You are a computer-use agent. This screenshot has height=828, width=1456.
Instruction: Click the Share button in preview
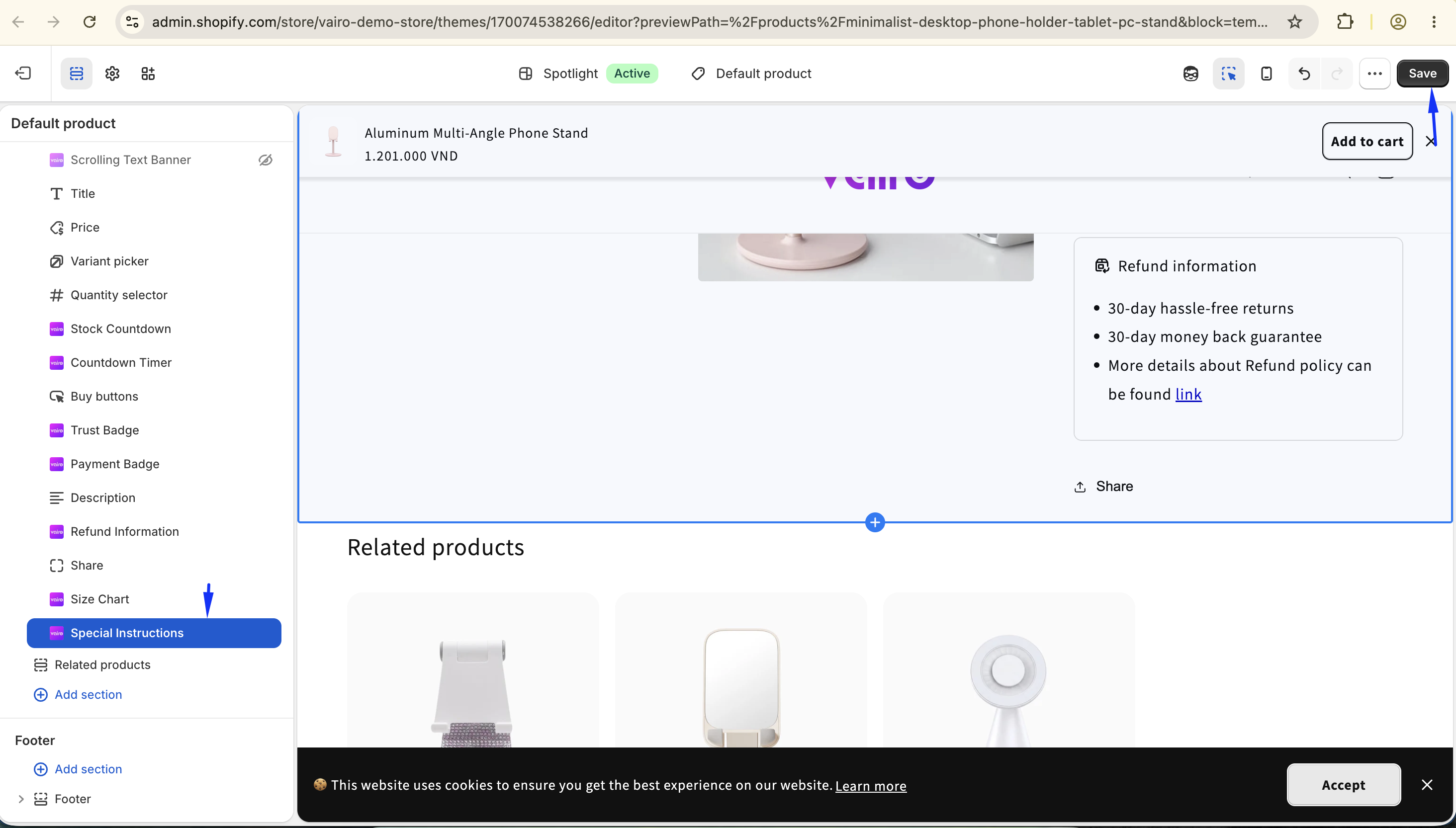pos(1103,486)
